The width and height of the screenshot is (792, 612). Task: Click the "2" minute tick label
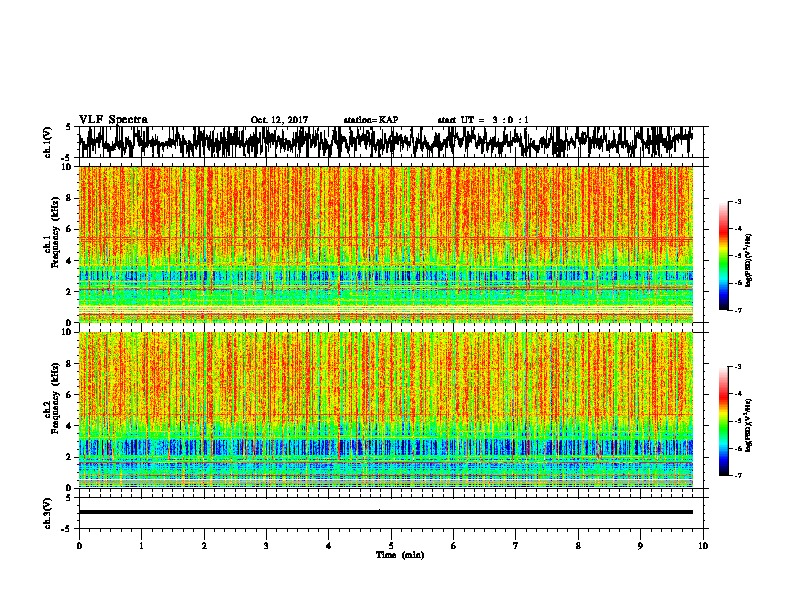click(204, 546)
